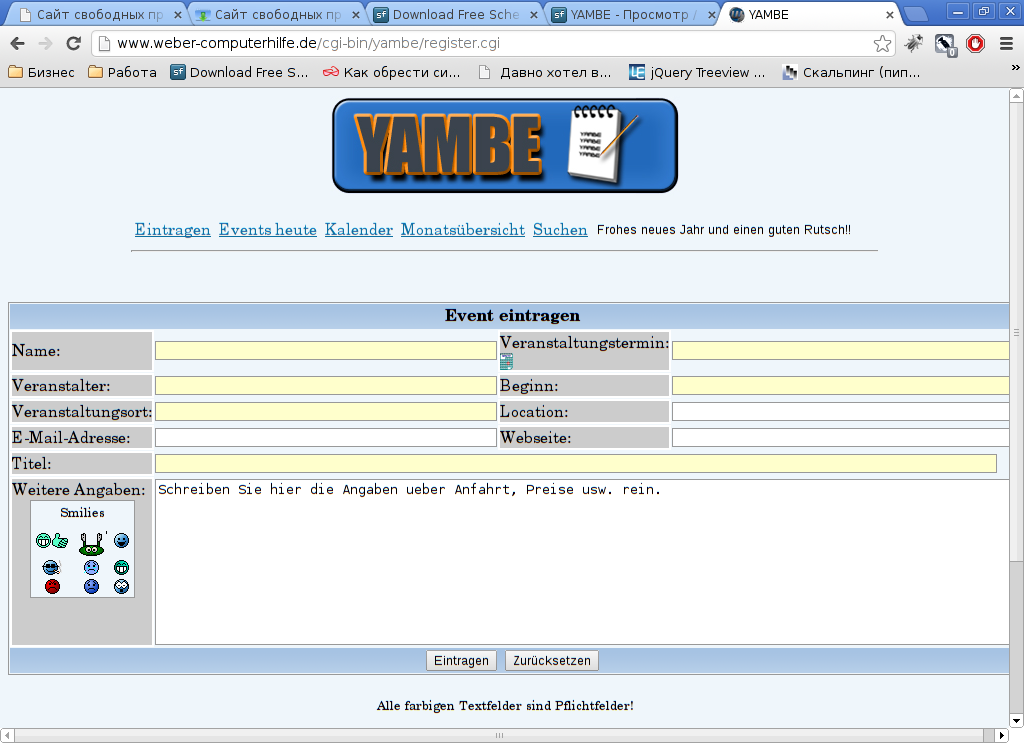Insert the sunglasses smoking smiley
Viewport: 1024px width, 743px height.
52,567
